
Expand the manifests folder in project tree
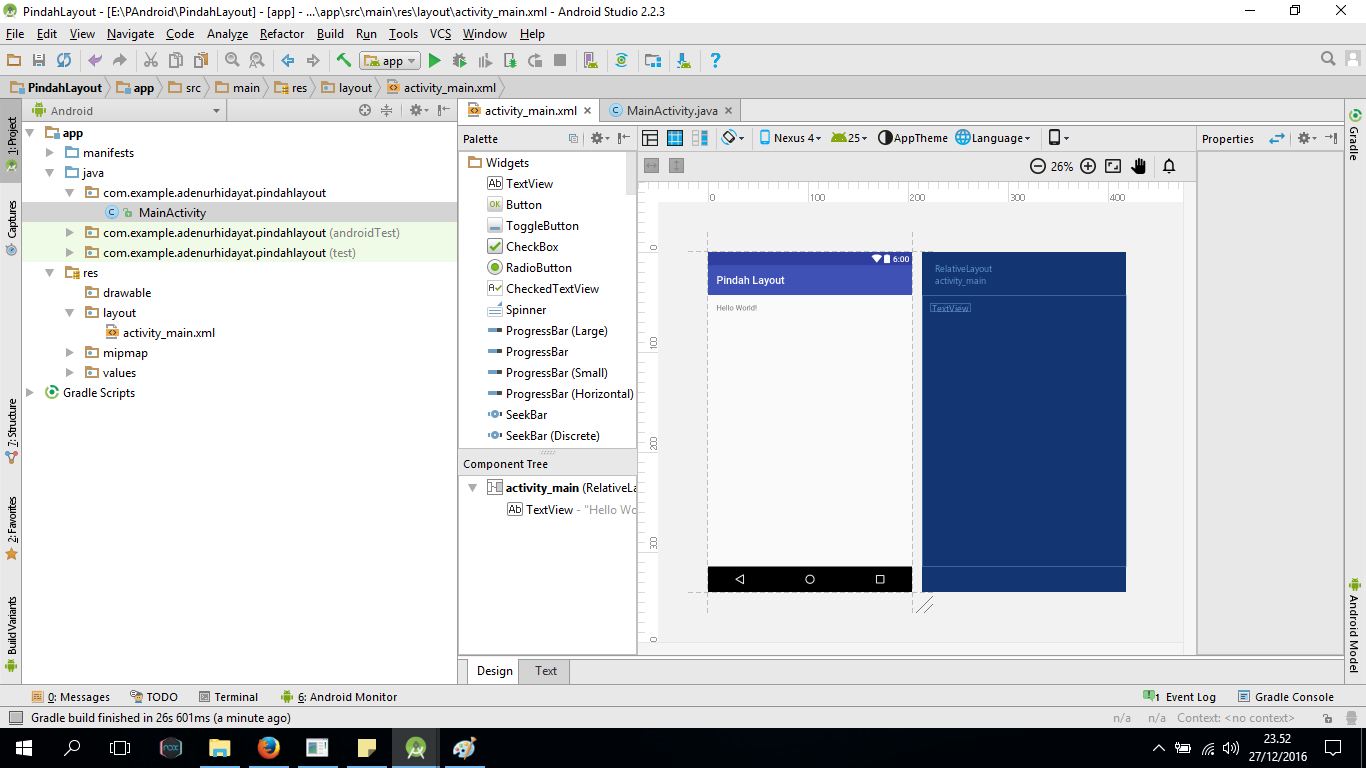click(51, 153)
